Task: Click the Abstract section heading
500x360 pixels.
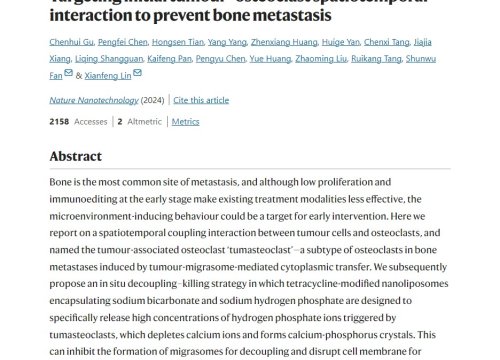Action: [x=76, y=156]
